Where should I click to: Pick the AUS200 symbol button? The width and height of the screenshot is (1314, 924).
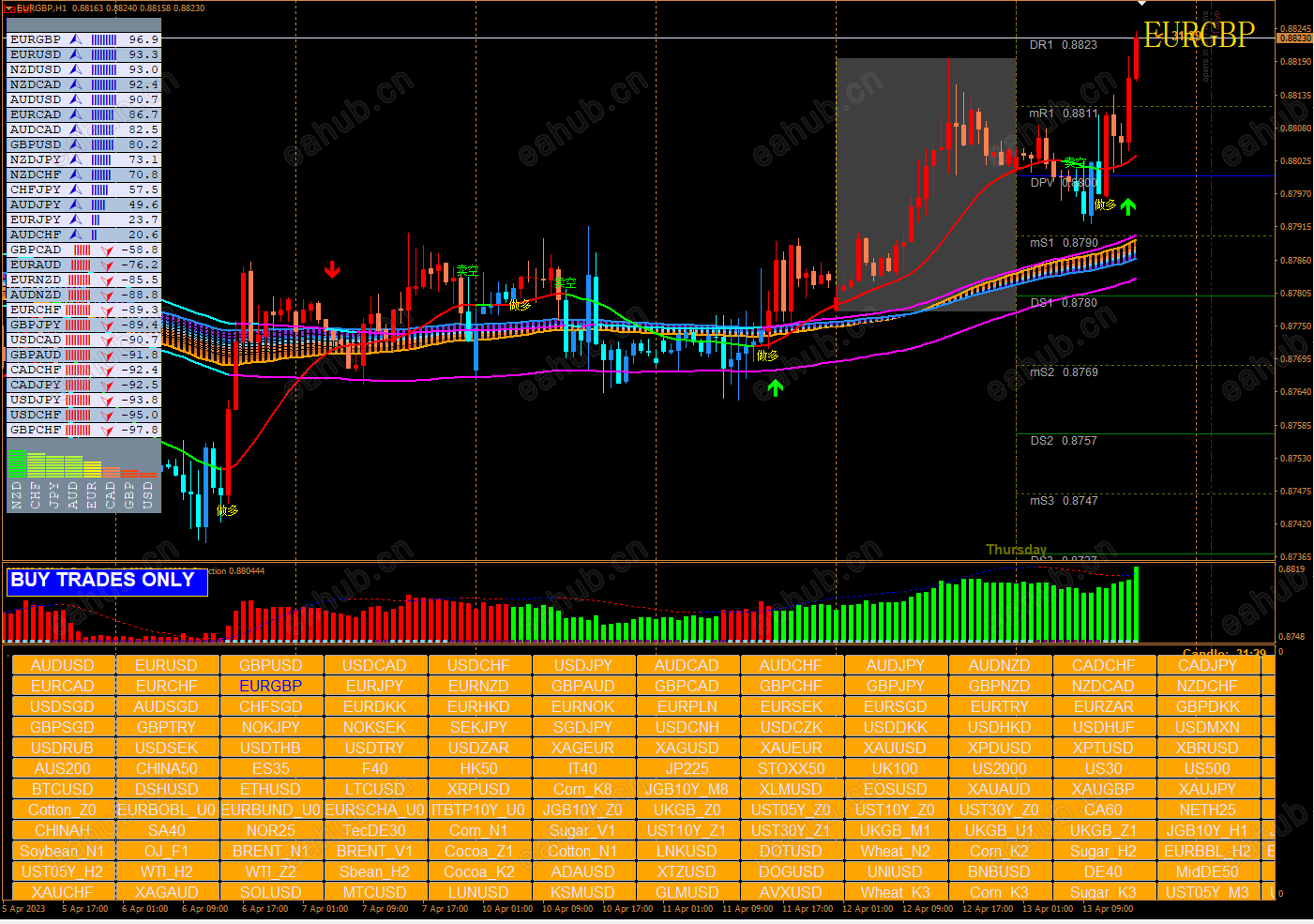tap(63, 768)
